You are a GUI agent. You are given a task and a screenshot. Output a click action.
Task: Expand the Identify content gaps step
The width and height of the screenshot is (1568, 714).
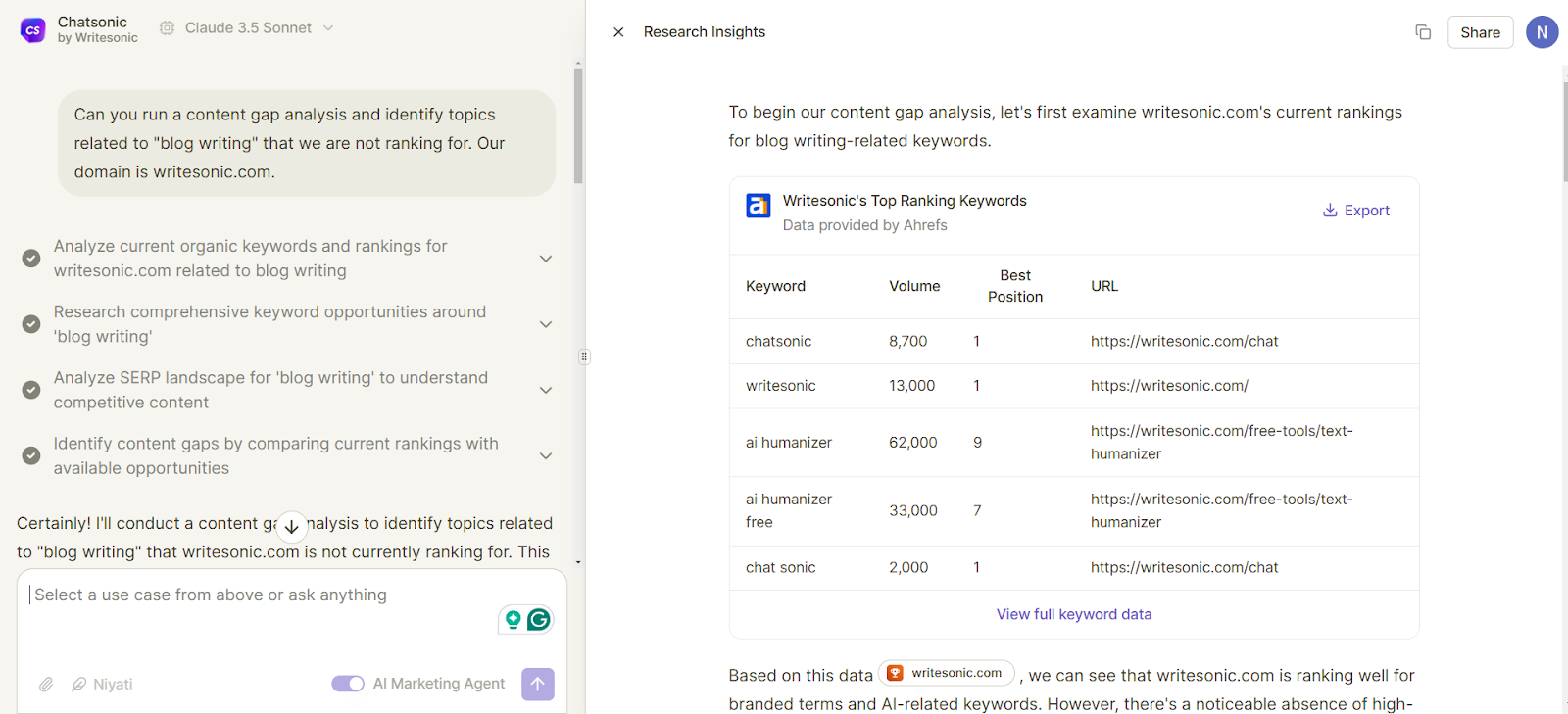tap(546, 455)
